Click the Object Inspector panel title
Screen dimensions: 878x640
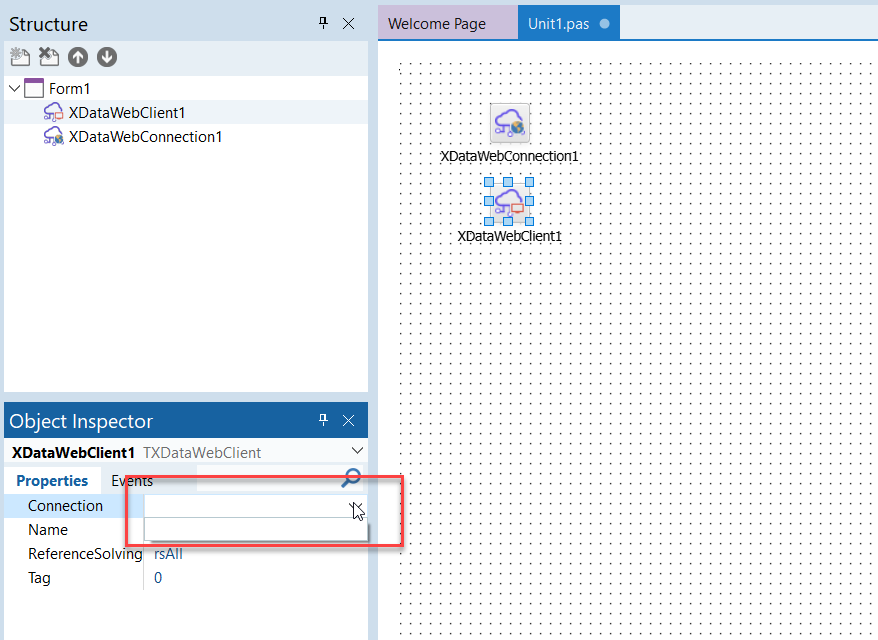pyautogui.click(x=81, y=421)
